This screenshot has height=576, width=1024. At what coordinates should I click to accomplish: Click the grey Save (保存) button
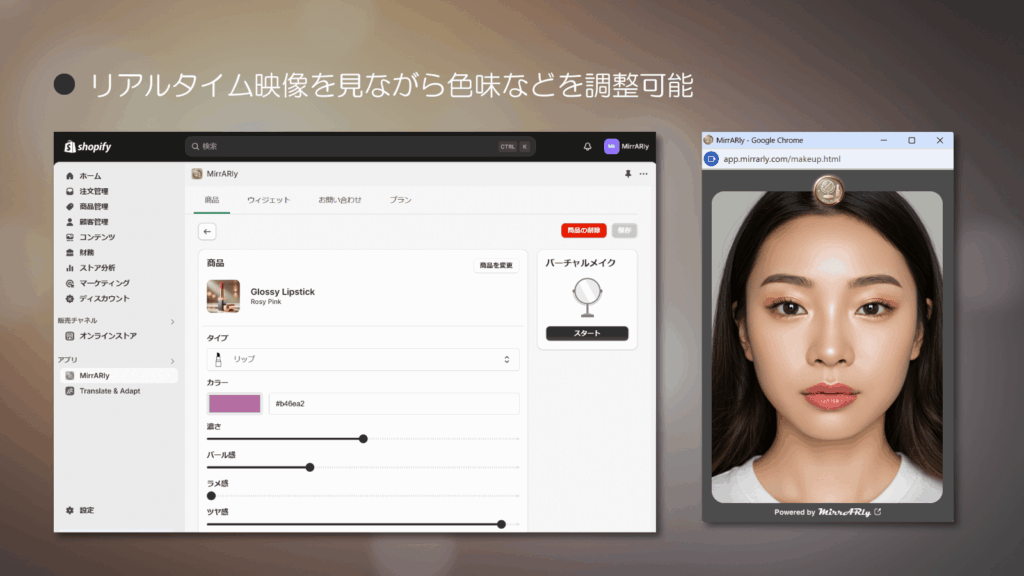coord(624,231)
